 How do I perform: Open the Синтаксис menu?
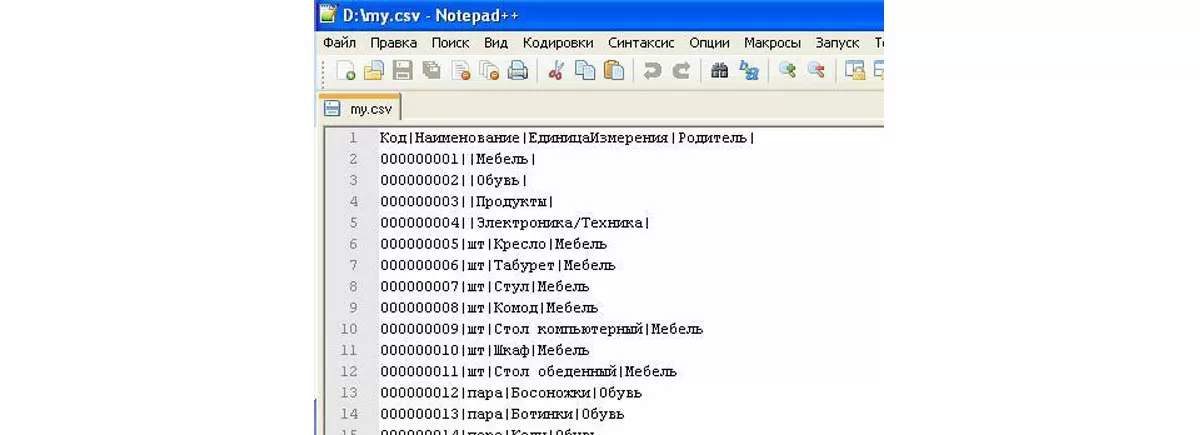point(641,43)
